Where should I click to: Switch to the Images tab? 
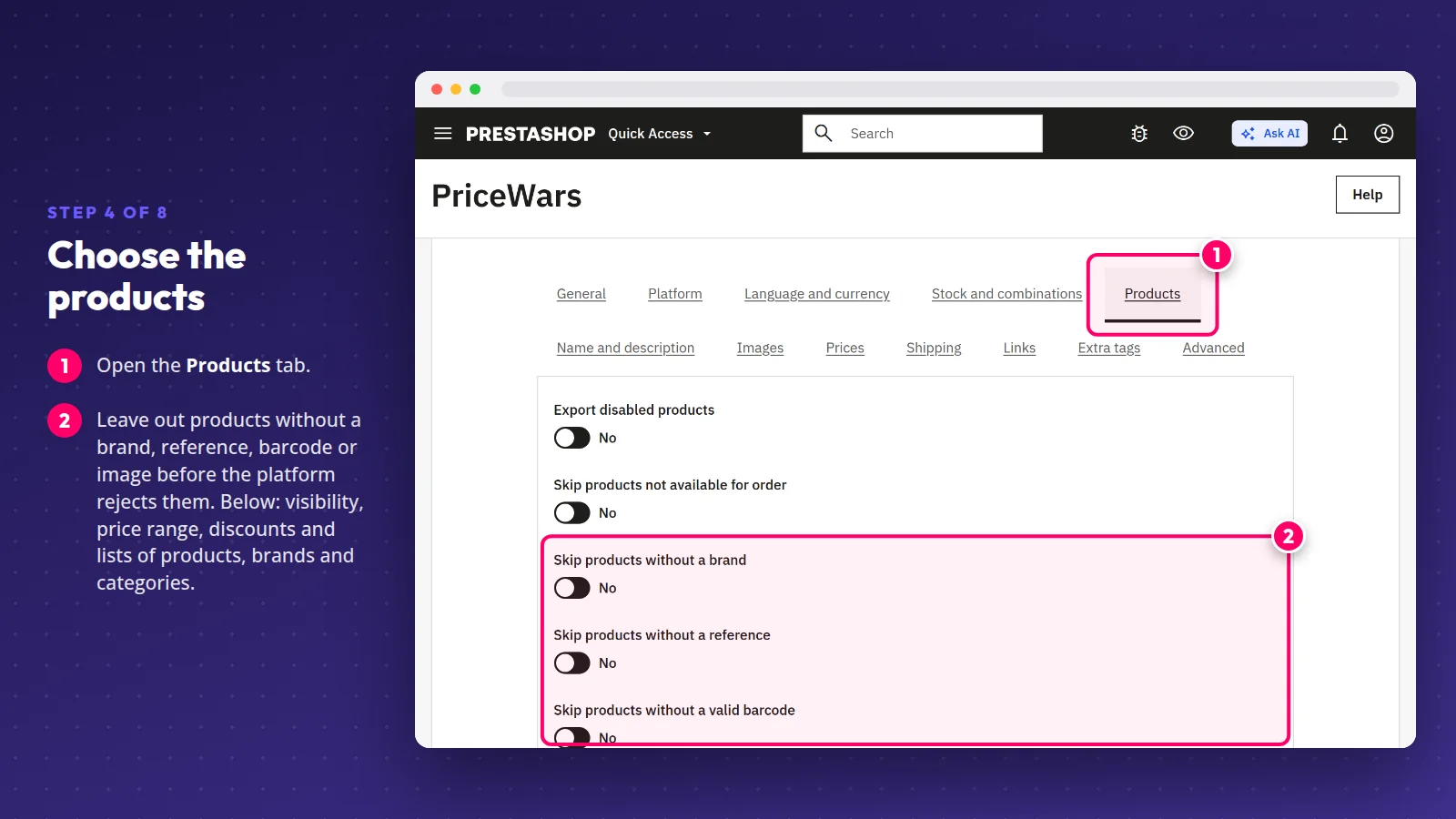[760, 348]
